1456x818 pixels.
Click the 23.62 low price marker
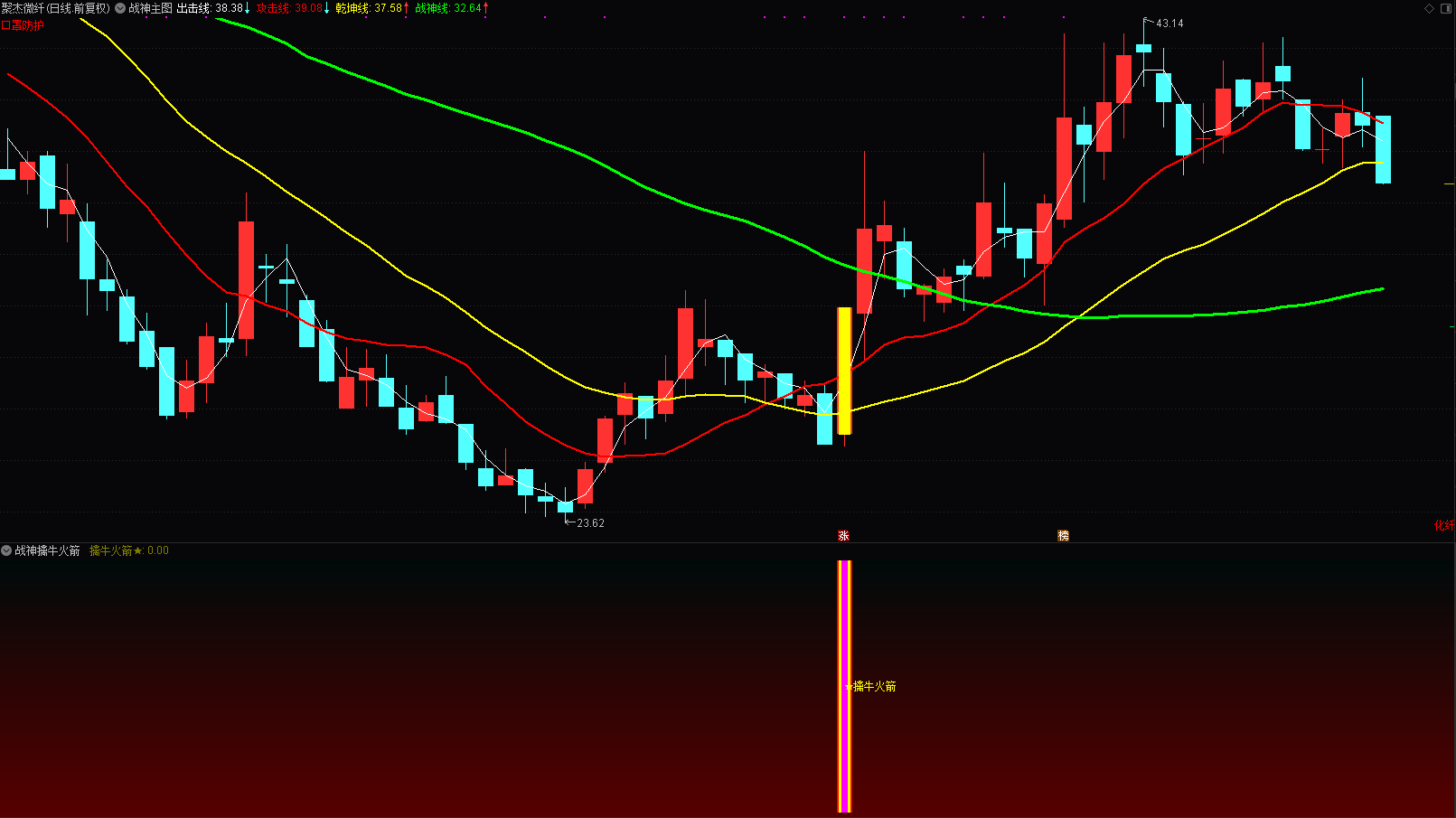pos(589,523)
